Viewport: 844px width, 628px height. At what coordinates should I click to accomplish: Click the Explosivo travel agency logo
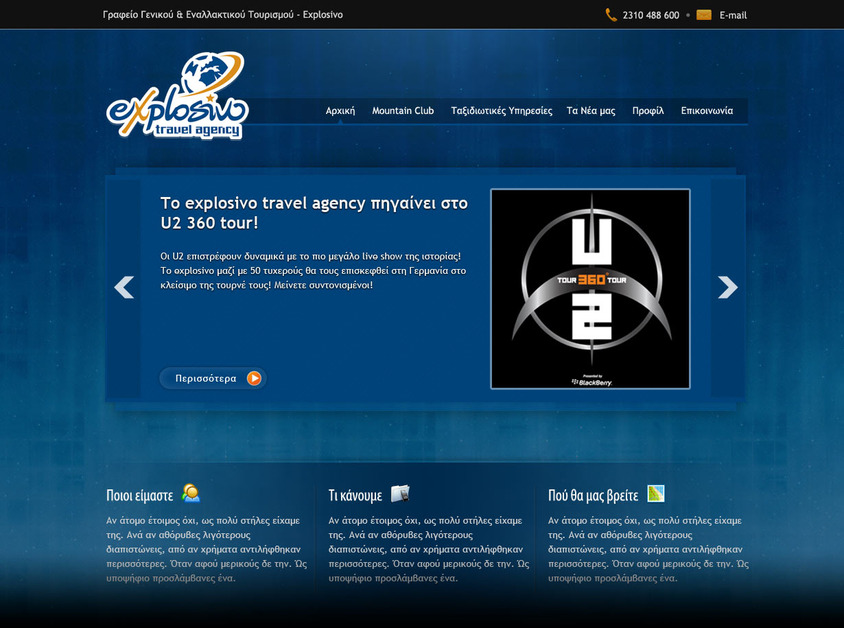178,95
